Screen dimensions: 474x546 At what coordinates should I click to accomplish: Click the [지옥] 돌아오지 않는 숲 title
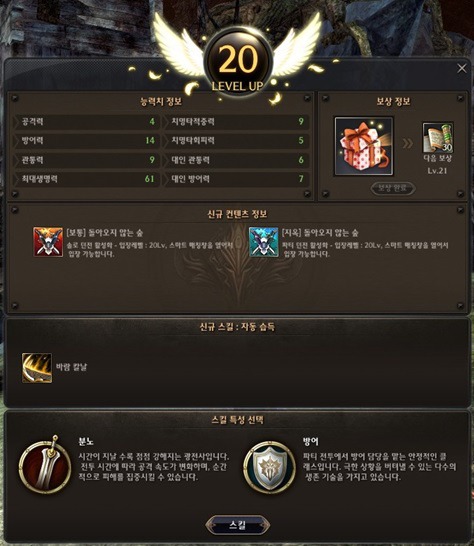click(320, 233)
